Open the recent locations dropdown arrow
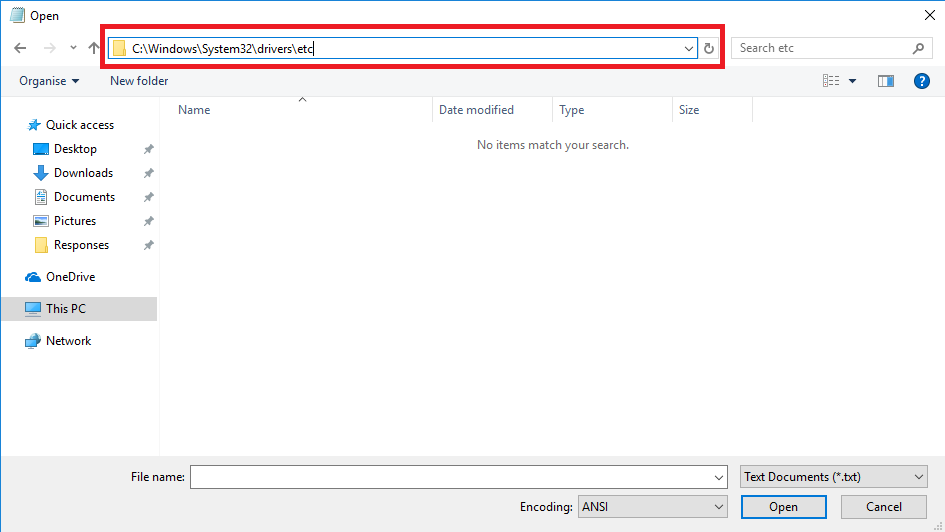The height and width of the screenshot is (532, 945). click(x=73, y=48)
